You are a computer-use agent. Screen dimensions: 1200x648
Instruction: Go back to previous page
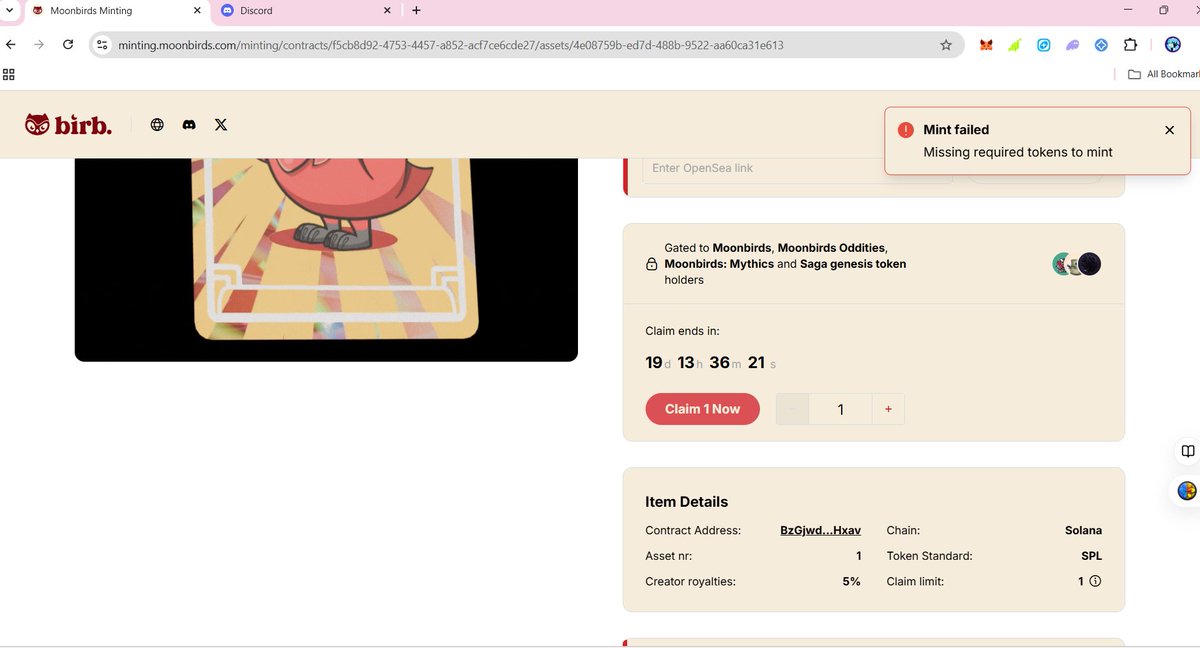point(11,45)
